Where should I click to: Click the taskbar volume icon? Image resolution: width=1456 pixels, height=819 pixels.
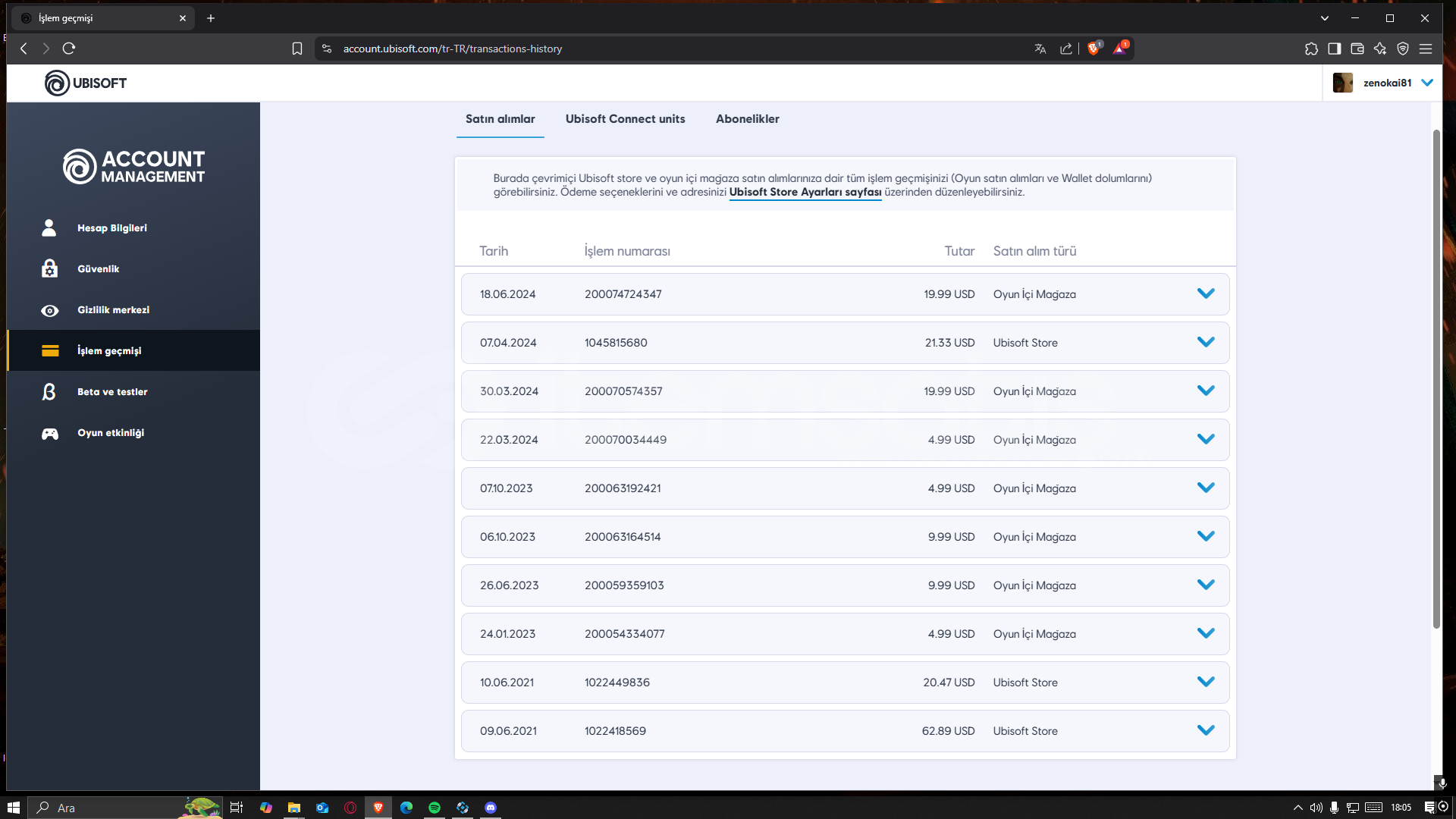[1316, 808]
